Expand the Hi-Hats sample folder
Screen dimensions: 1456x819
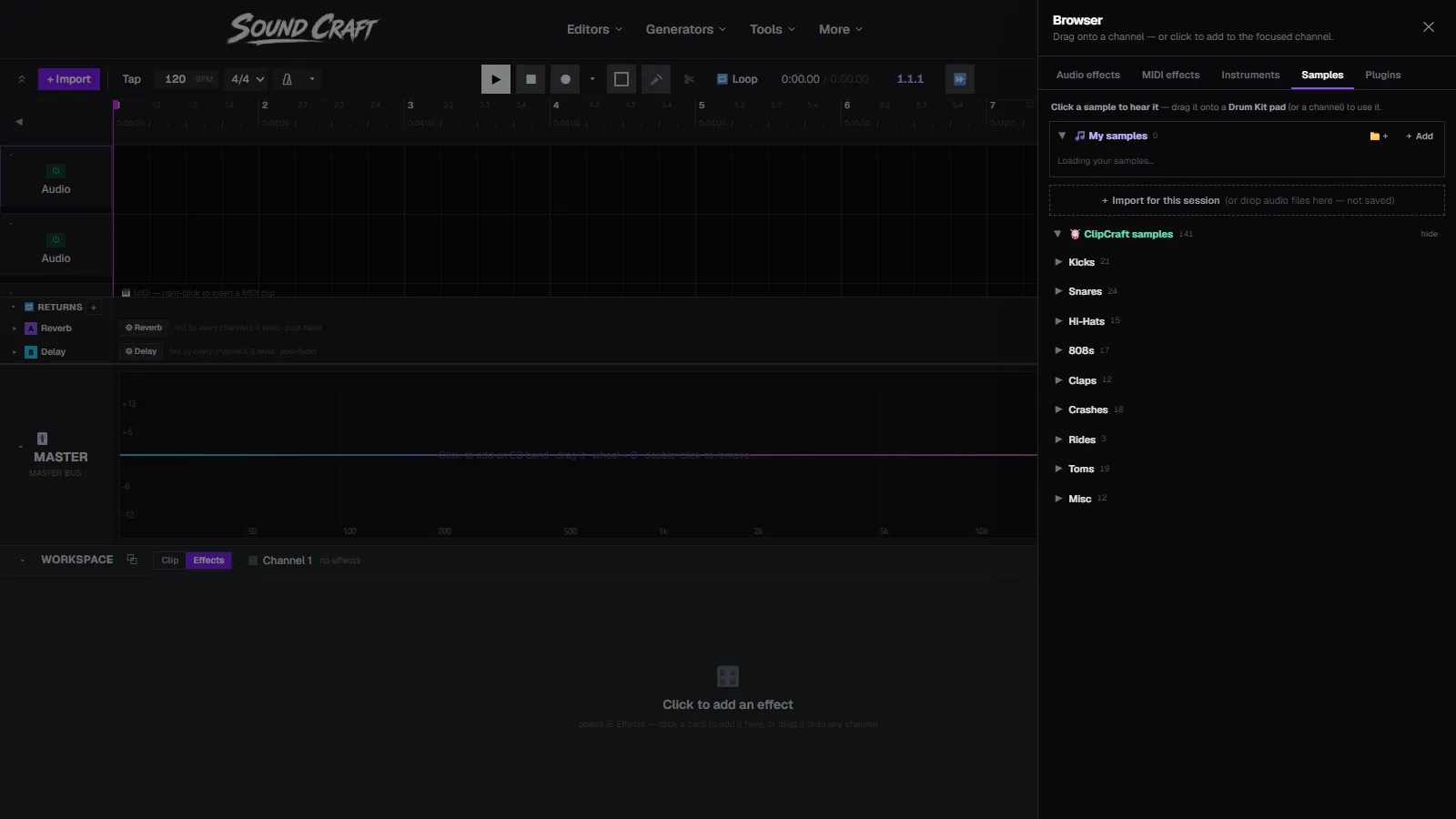(1058, 321)
